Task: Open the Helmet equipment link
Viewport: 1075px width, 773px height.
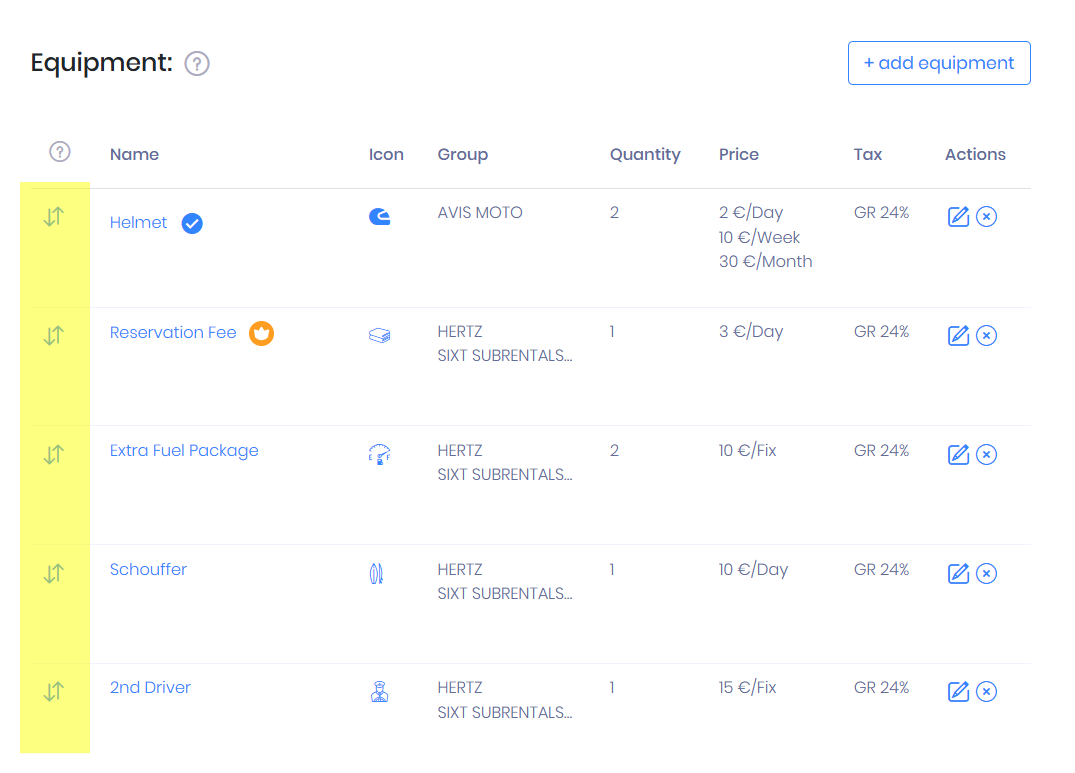Action: click(x=138, y=222)
